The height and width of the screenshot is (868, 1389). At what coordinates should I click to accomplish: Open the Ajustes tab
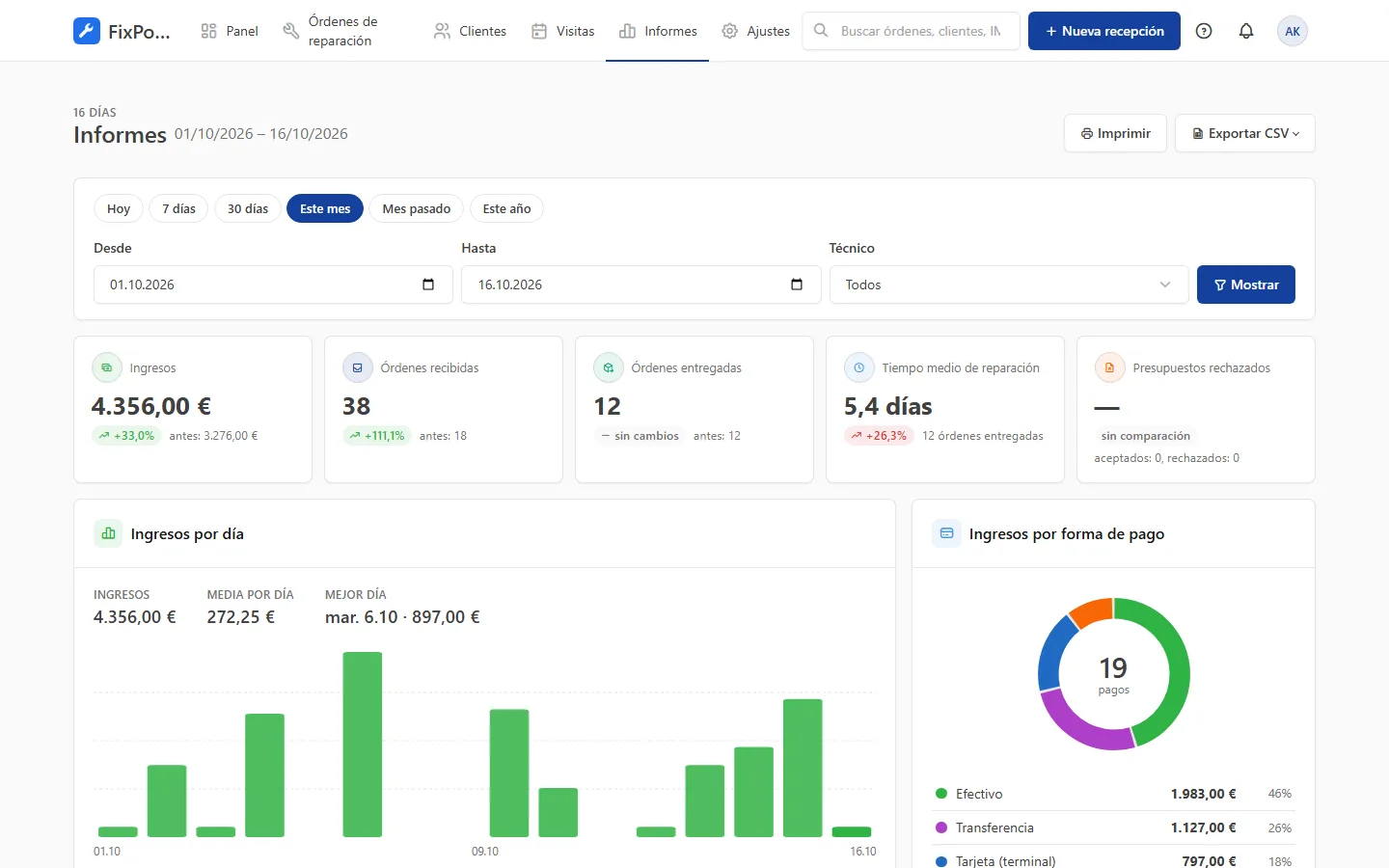[756, 31]
